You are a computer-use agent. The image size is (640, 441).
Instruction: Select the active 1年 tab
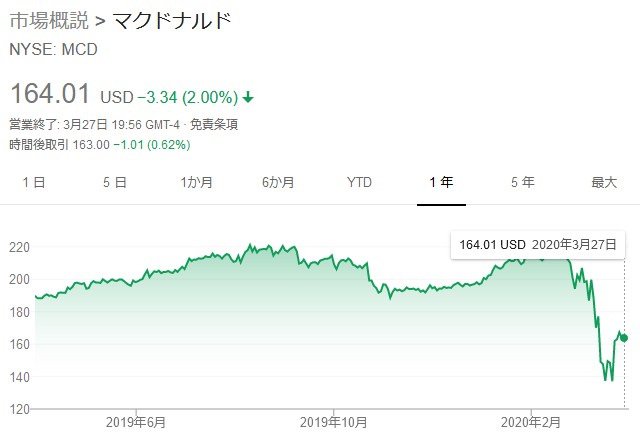click(x=440, y=182)
